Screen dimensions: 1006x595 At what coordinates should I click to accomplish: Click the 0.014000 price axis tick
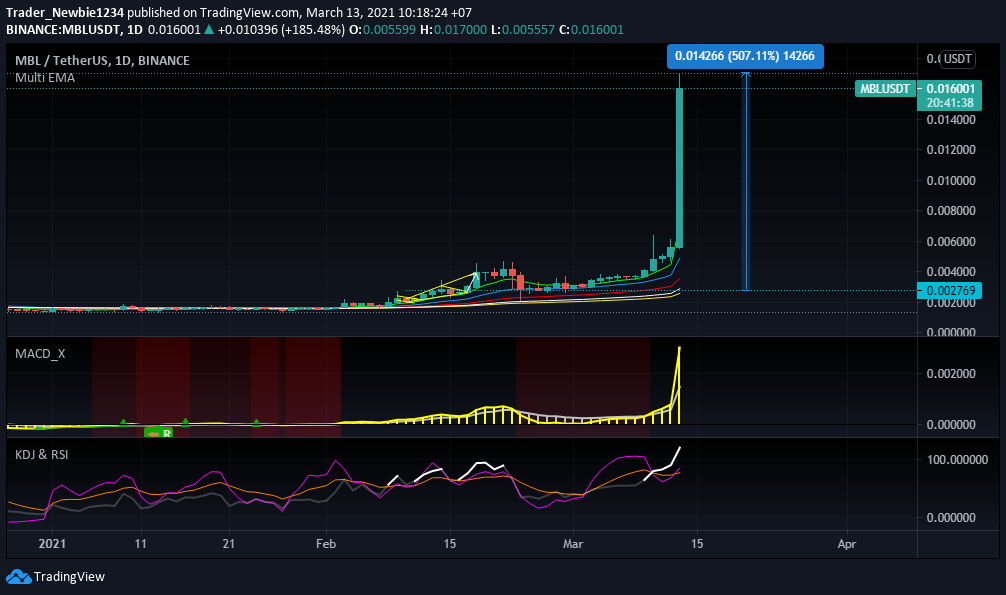tap(951, 119)
